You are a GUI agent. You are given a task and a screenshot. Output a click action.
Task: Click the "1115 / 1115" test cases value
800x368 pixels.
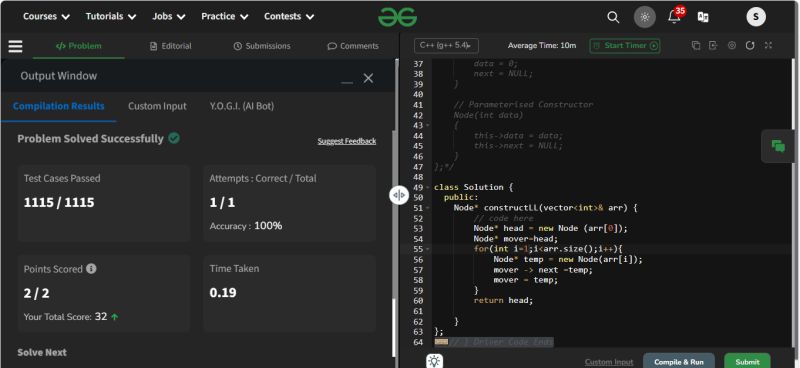(59, 202)
